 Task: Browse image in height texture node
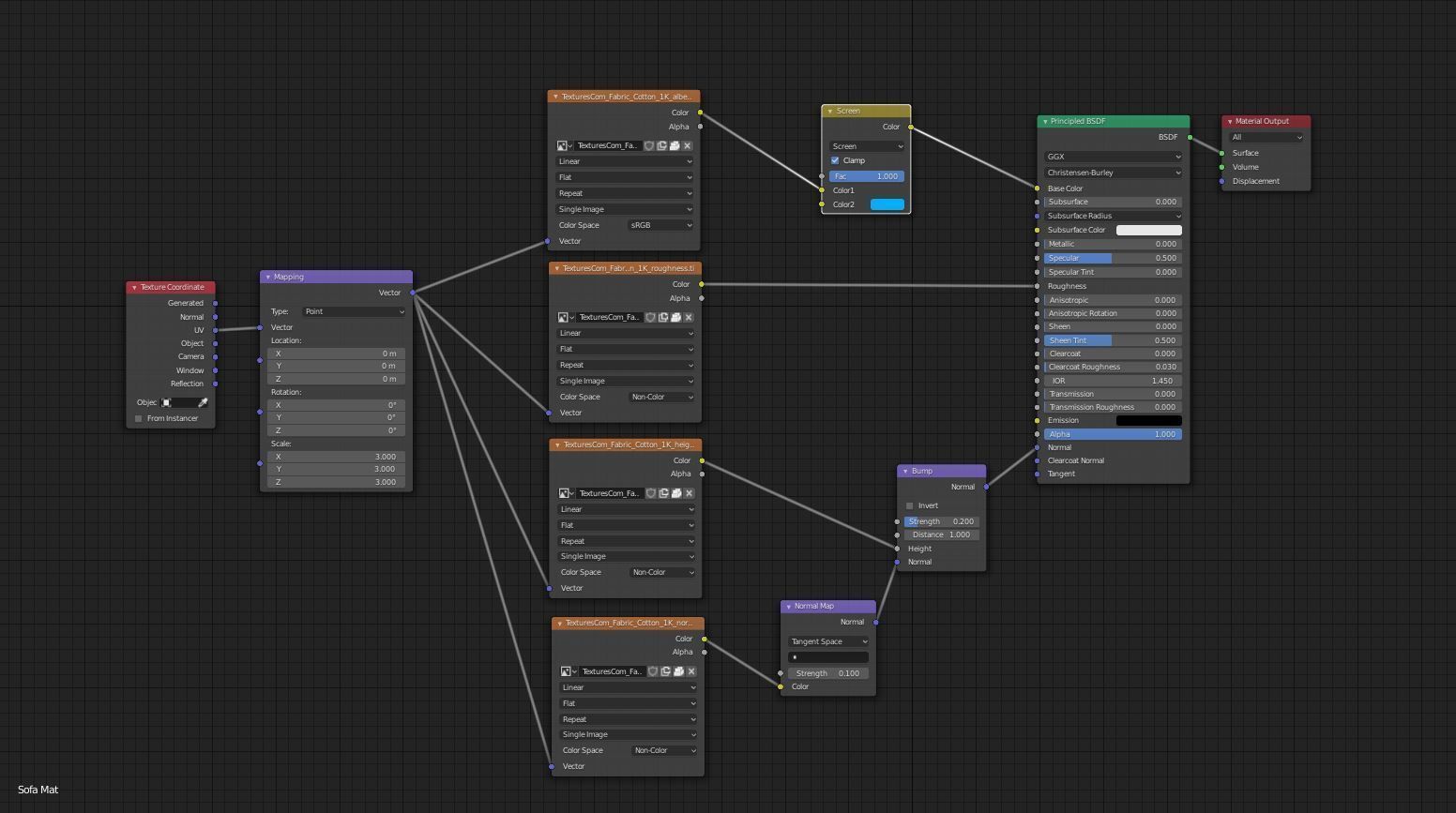coord(566,493)
